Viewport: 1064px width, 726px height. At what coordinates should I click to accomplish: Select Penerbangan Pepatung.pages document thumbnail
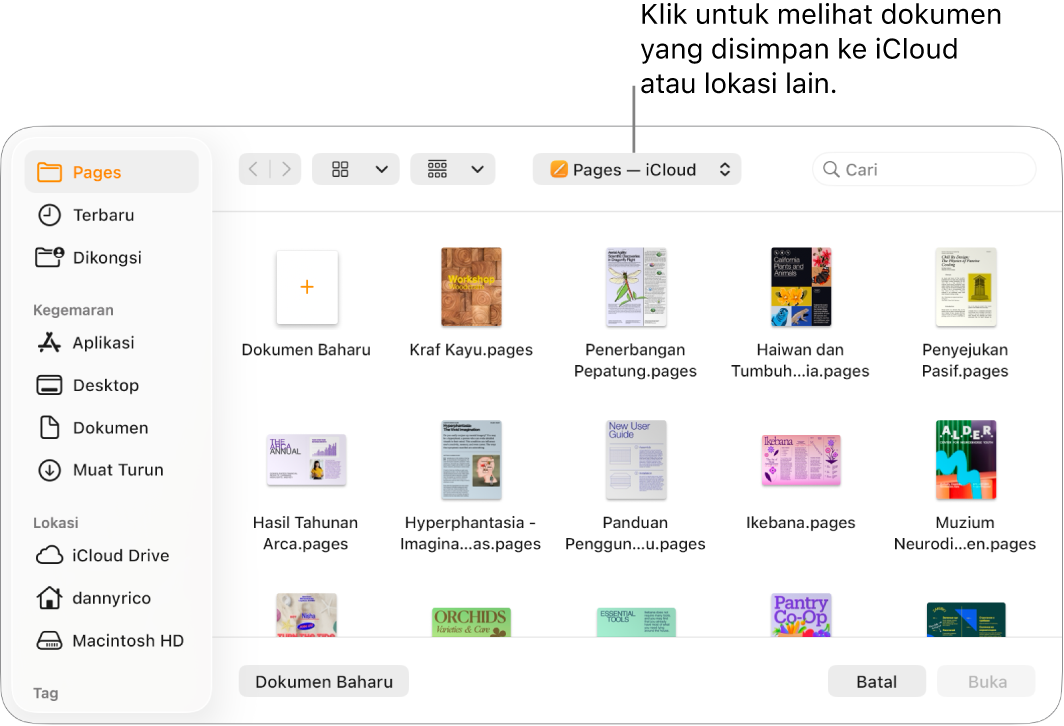(x=636, y=287)
